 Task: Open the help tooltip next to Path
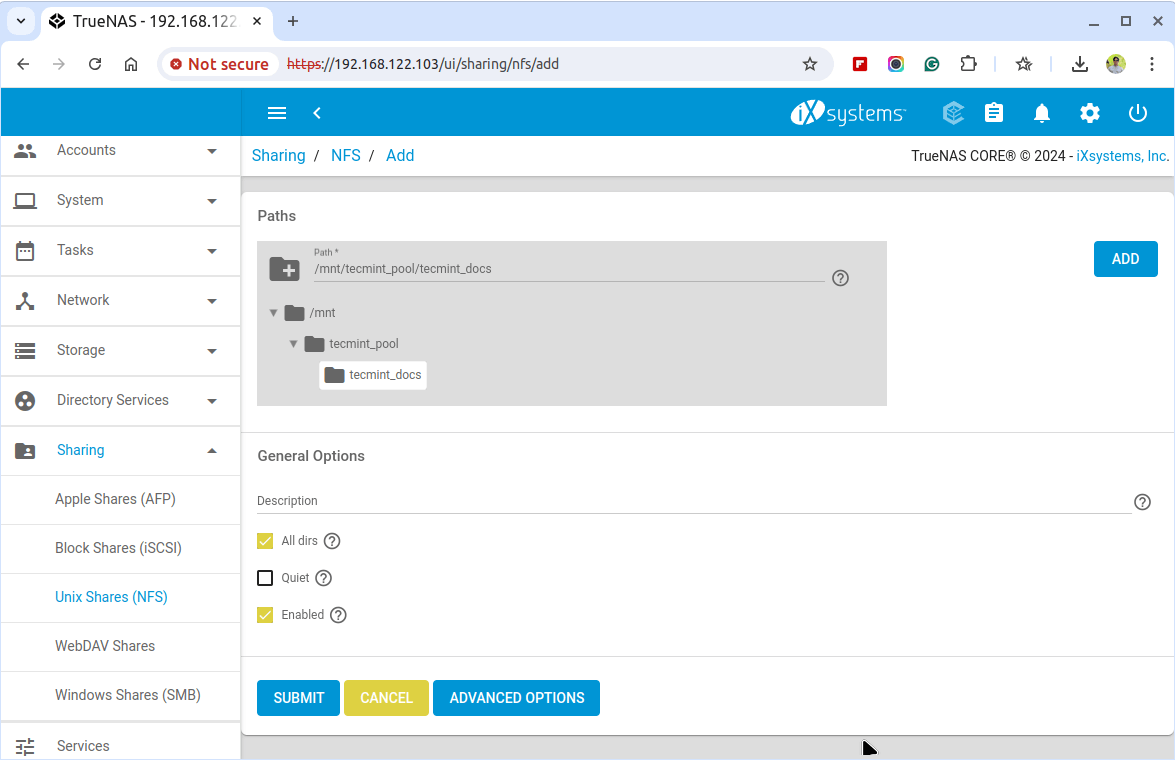pos(840,278)
